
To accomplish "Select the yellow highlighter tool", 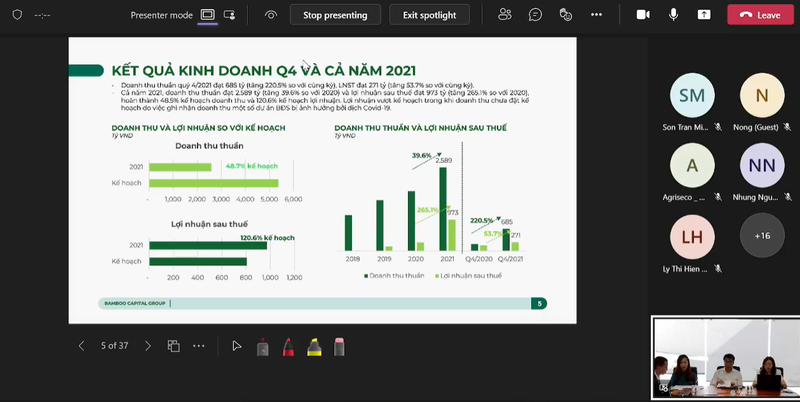I will 312,347.
